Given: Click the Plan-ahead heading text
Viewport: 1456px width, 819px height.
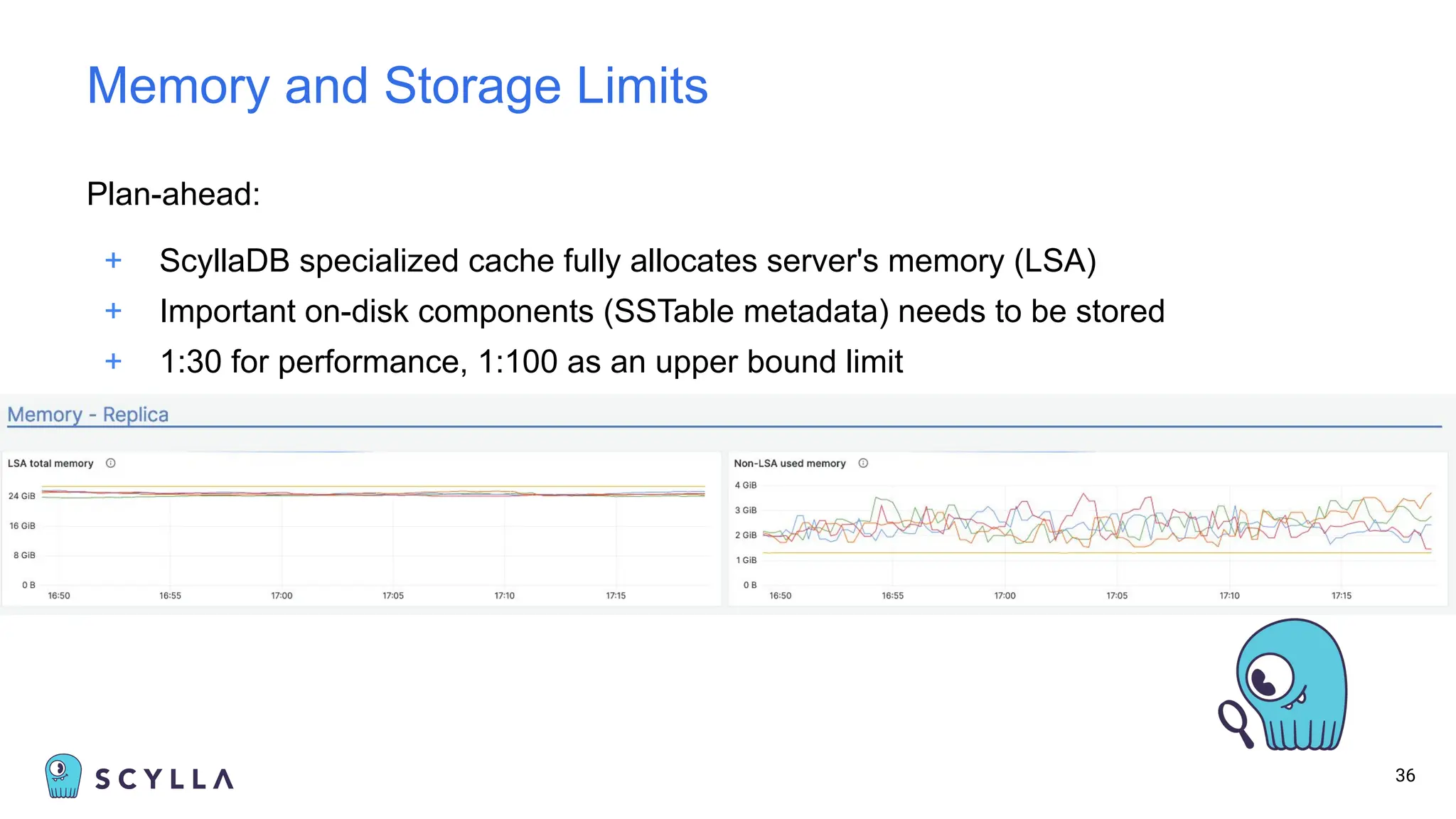Looking at the screenshot, I should (173, 194).
